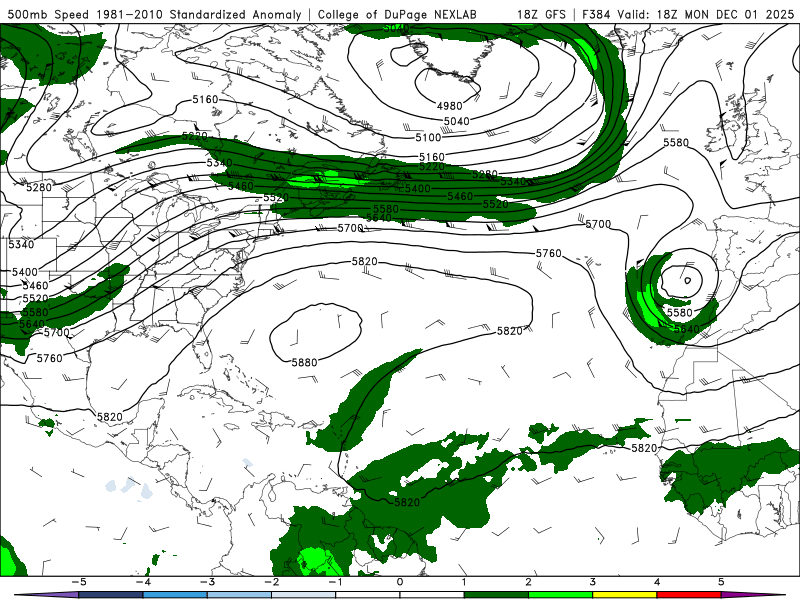
Task: Click the '-3' color scale label
Action: pos(207,582)
